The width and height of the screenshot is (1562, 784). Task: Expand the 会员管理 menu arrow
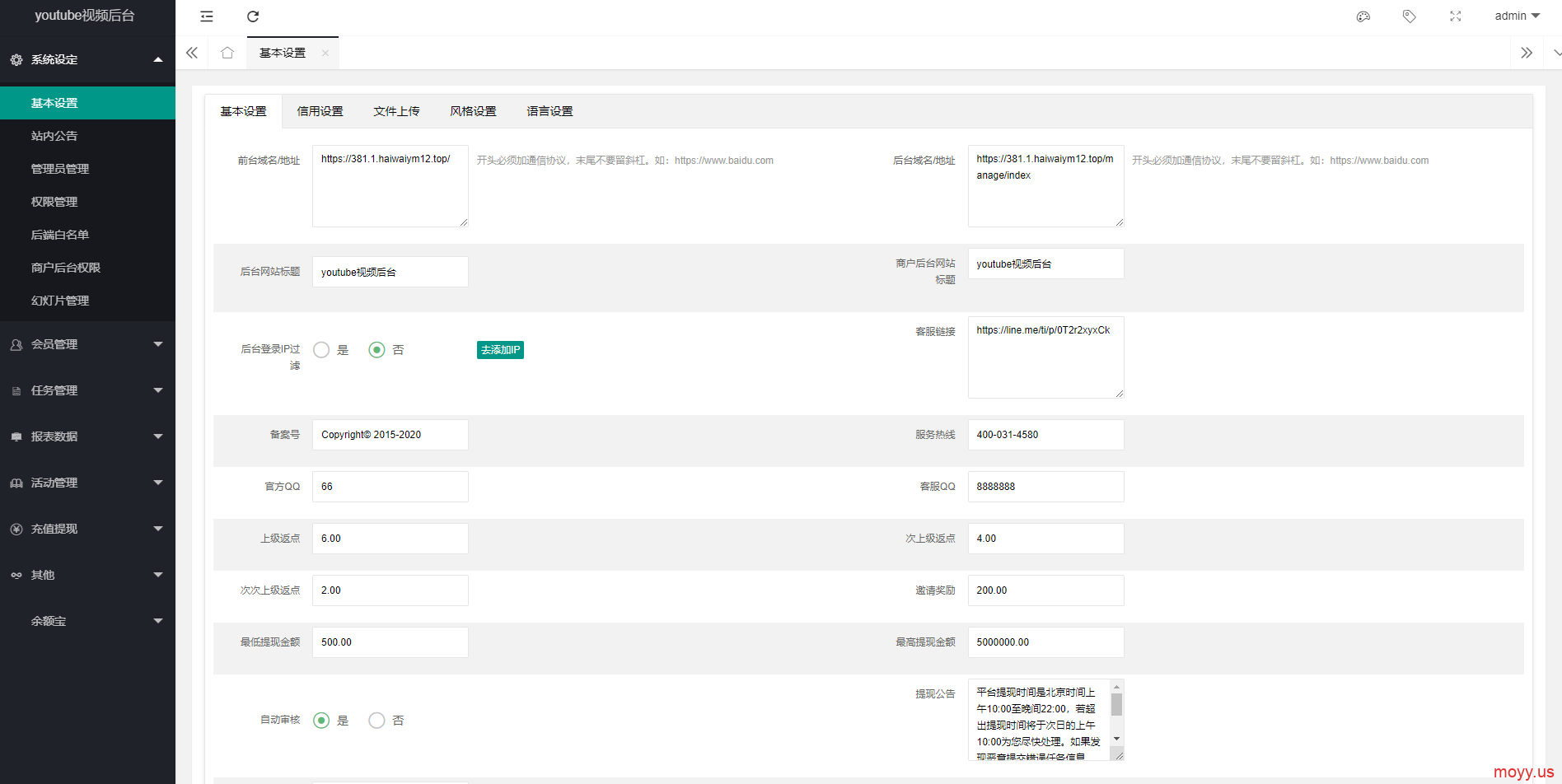tap(158, 344)
